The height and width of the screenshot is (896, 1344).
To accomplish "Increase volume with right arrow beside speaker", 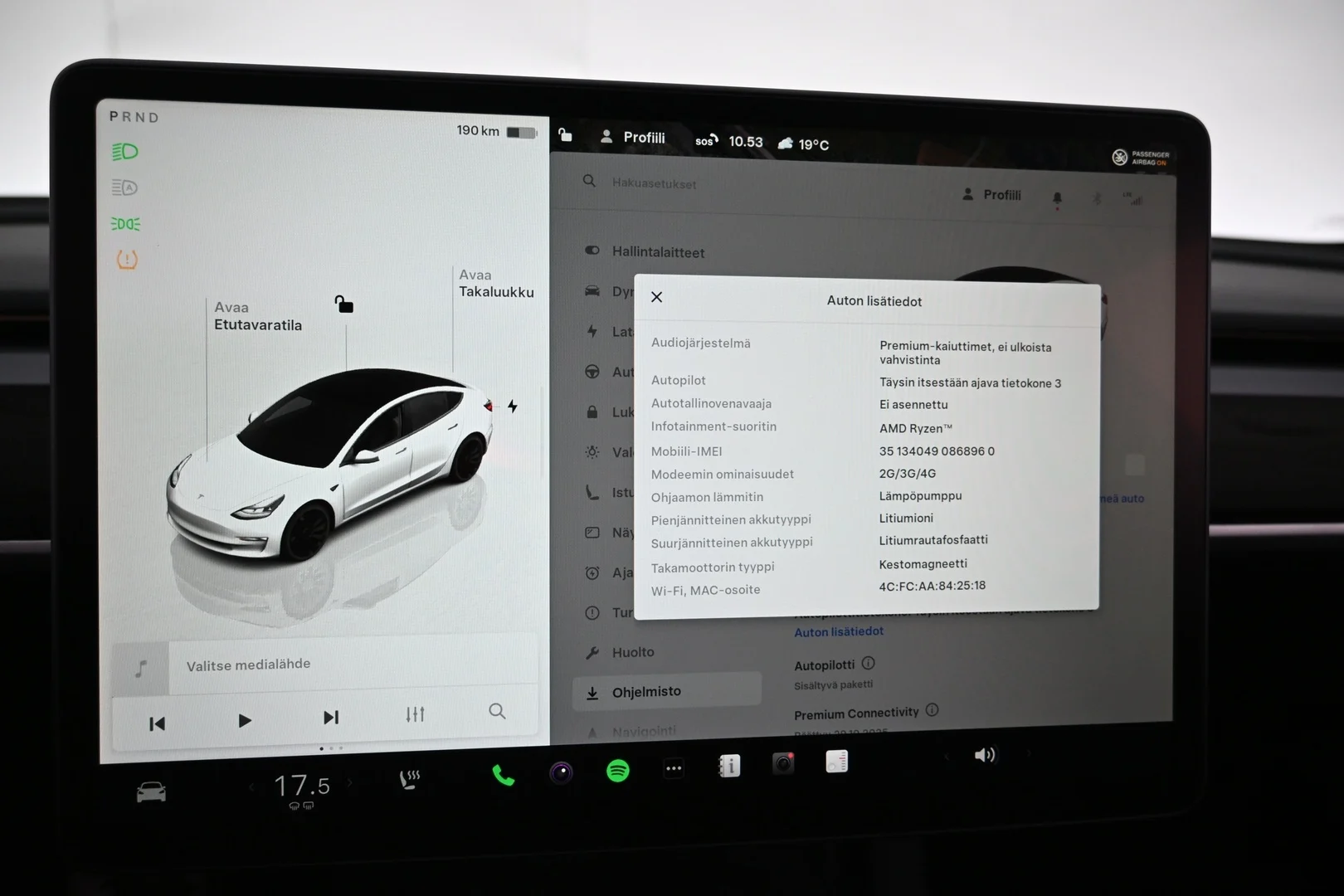I will [1029, 753].
